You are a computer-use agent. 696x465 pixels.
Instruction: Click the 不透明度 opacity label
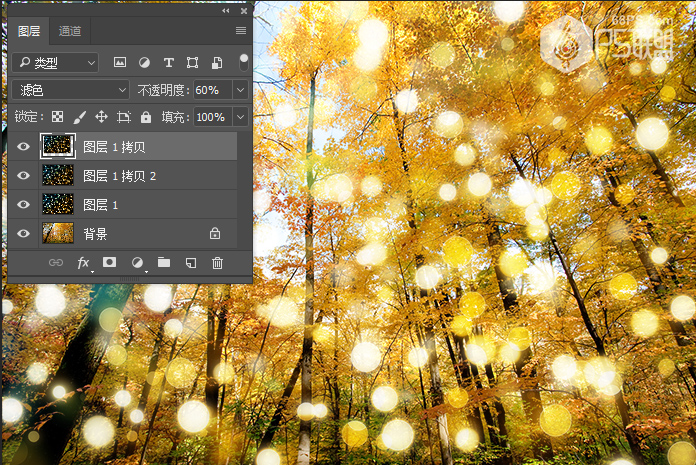(163, 91)
